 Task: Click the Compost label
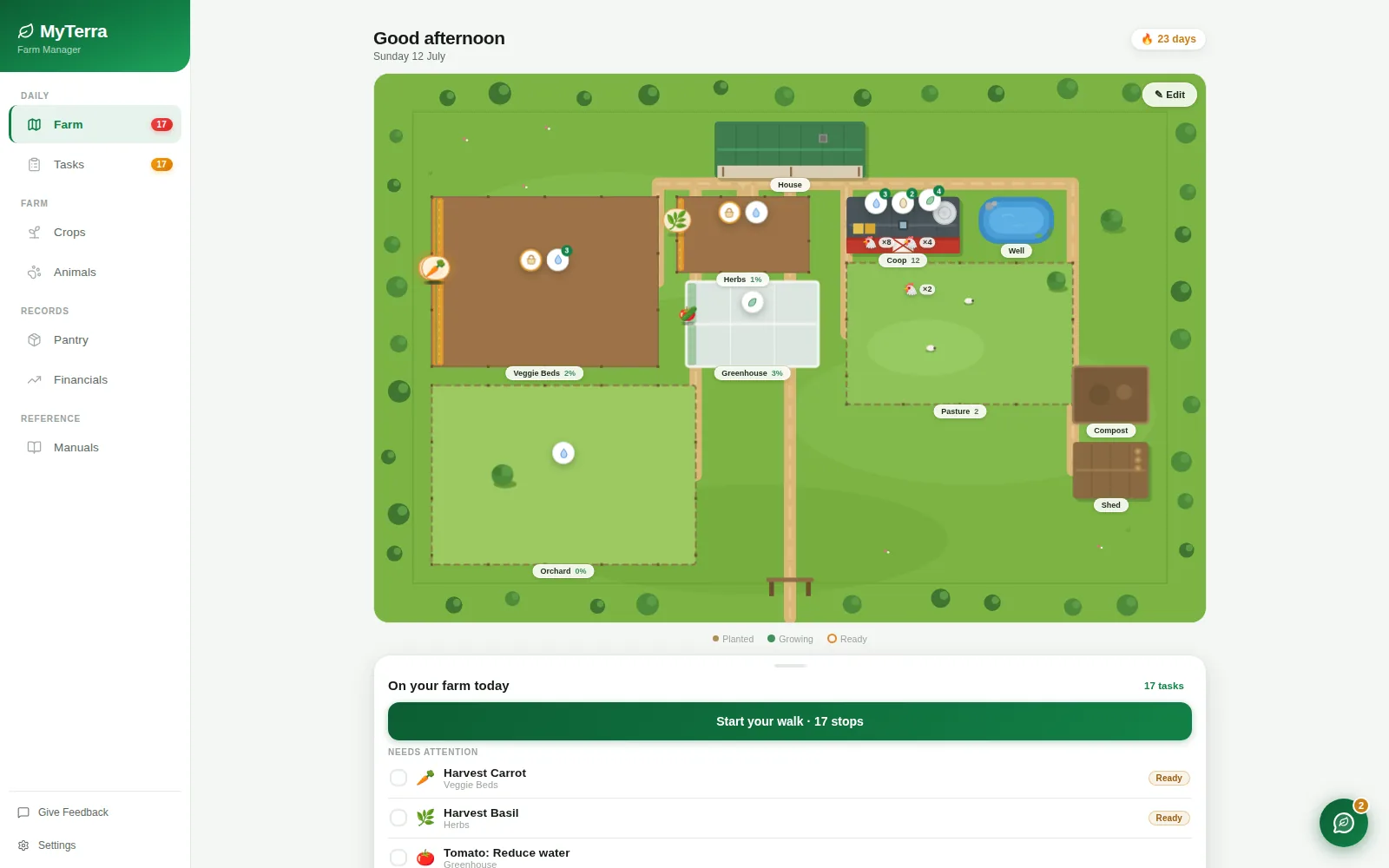[x=1110, y=431]
